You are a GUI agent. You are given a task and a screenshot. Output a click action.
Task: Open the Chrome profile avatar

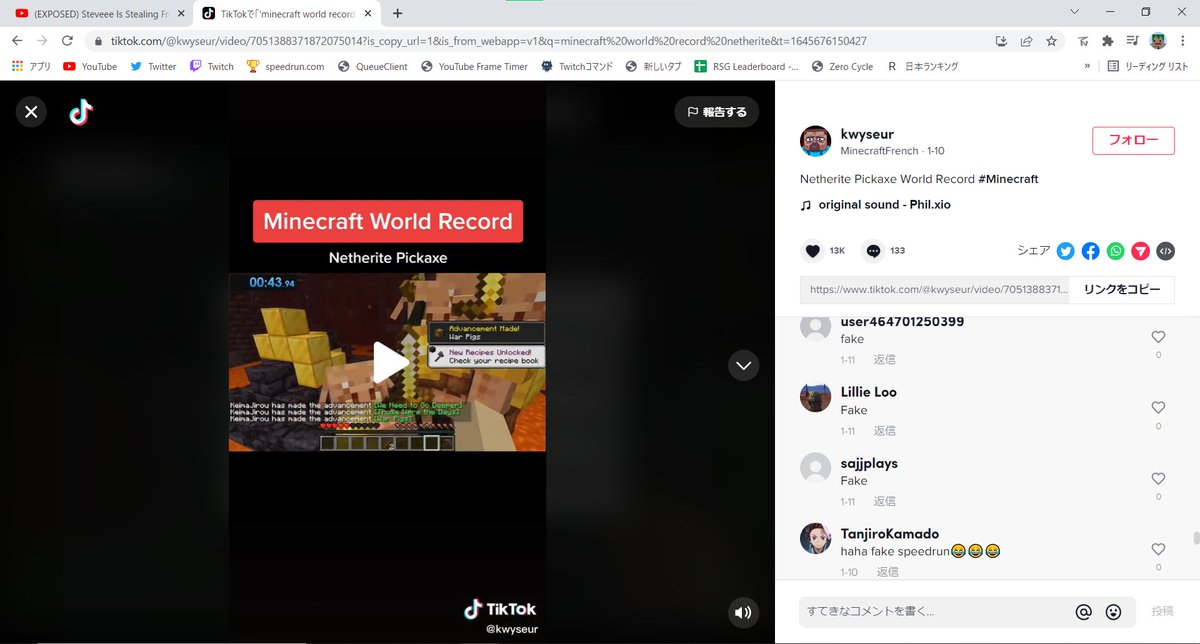pyautogui.click(x=1158, y=41)
